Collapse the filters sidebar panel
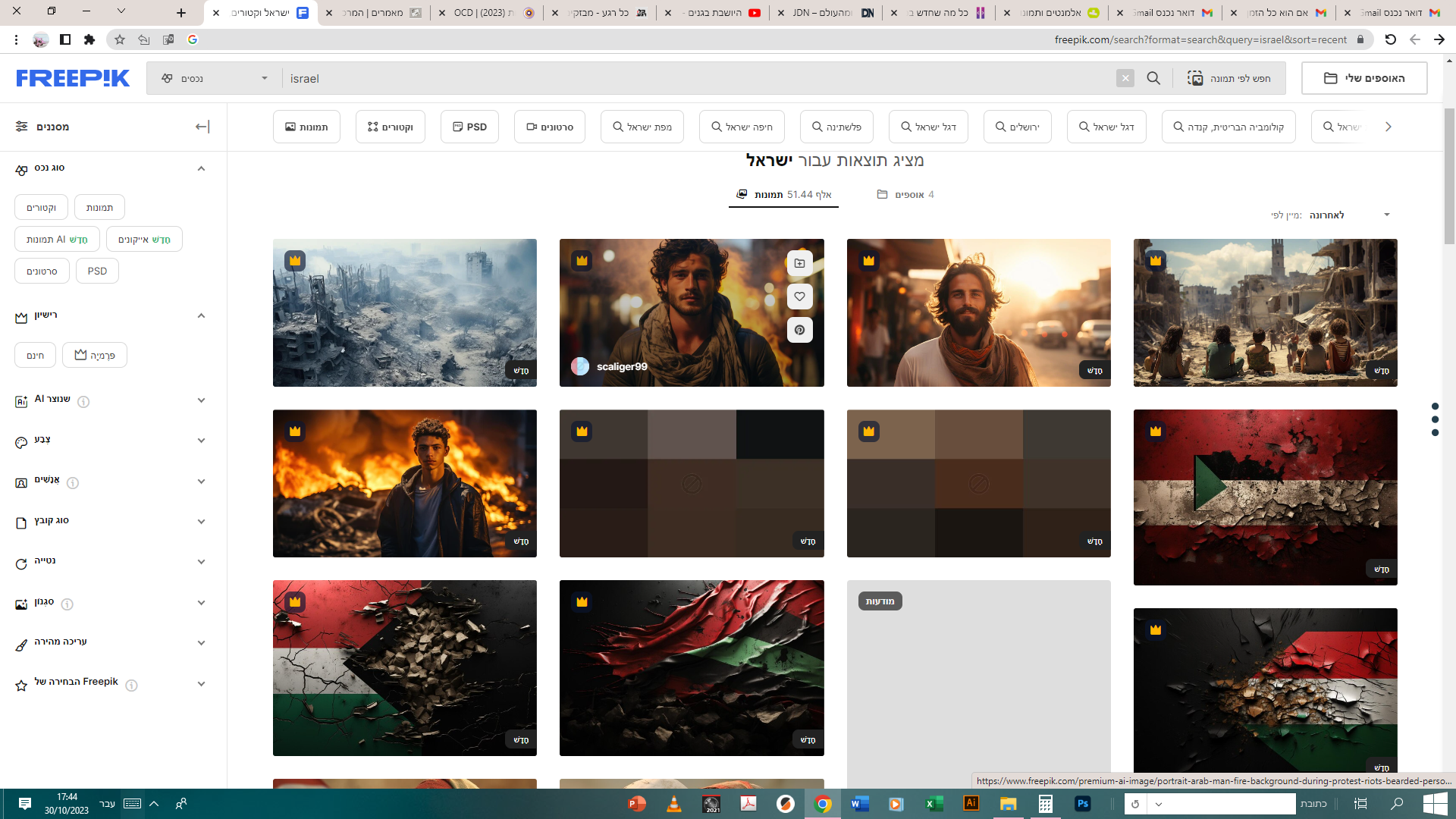 click(202, 127)
